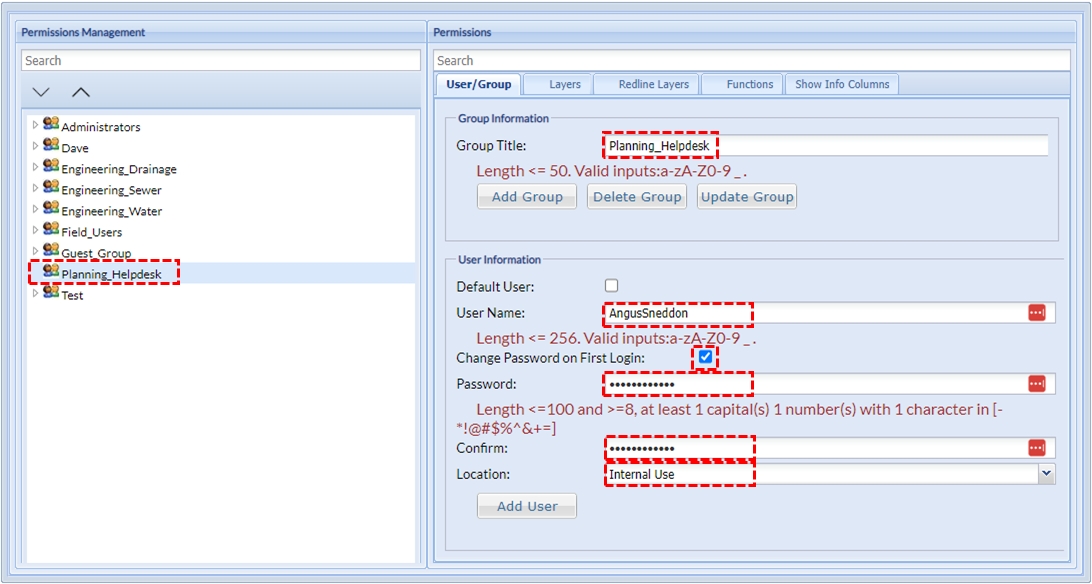Uncheck Change Password on First Login

click(706, 357)
